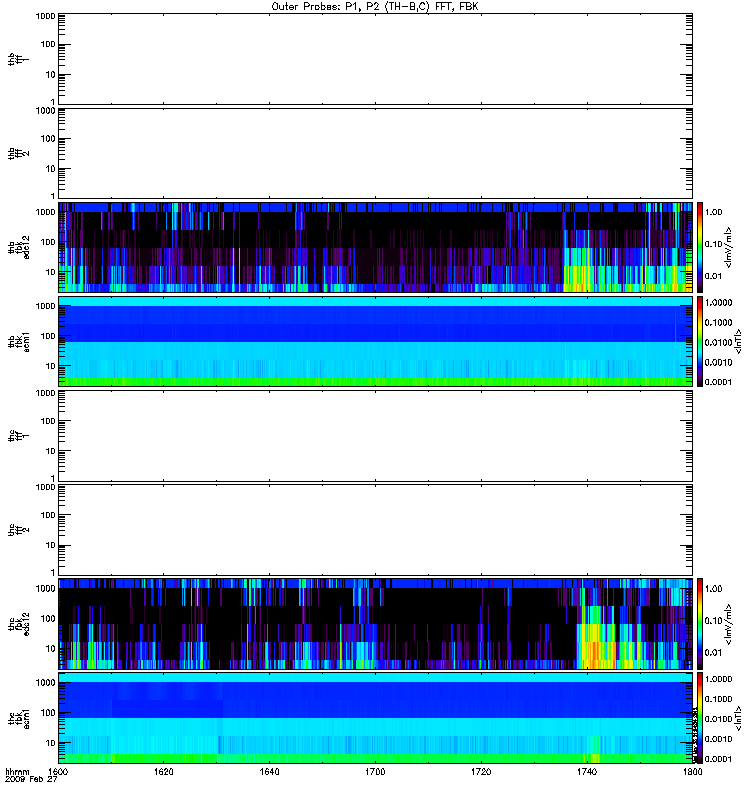750x800 pixels.
Task: Click the 10 y-axis tick of thc fff 2
Action: [51, 545]
